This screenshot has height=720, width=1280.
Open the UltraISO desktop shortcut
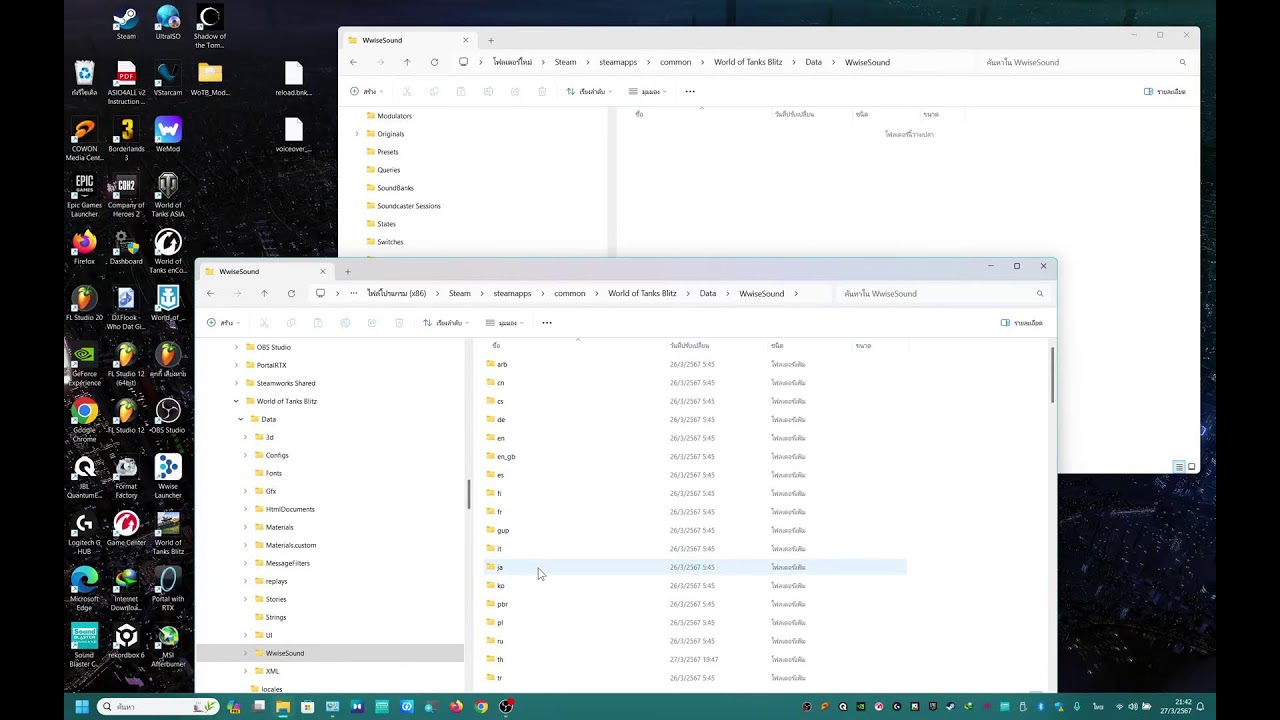click(x=168, y=24)
